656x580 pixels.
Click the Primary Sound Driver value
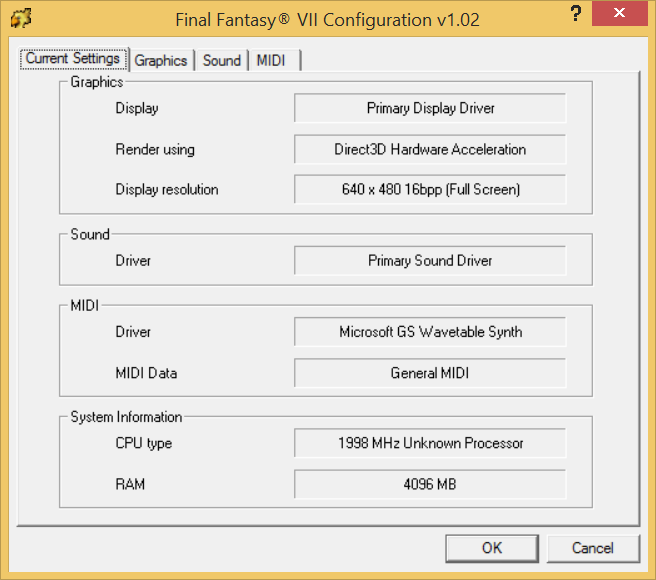[x=430, y=261]
